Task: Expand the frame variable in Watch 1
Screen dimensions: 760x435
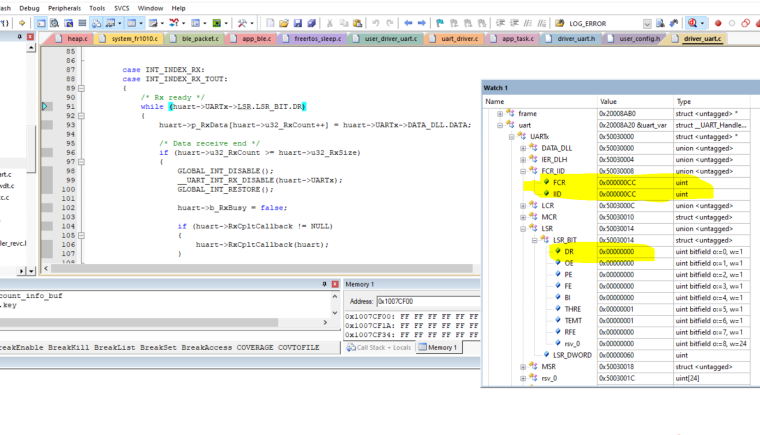Action: (x=500, y=114)
